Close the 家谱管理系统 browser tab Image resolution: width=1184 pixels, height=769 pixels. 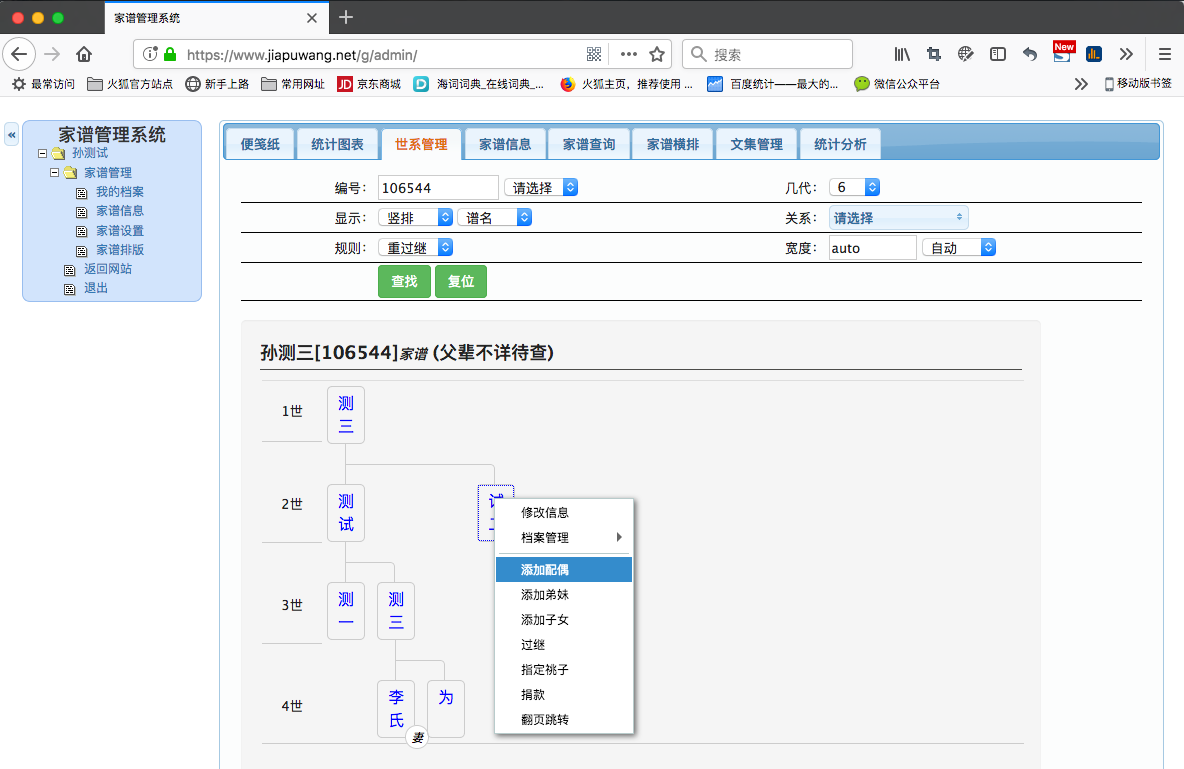pos(312,18)
